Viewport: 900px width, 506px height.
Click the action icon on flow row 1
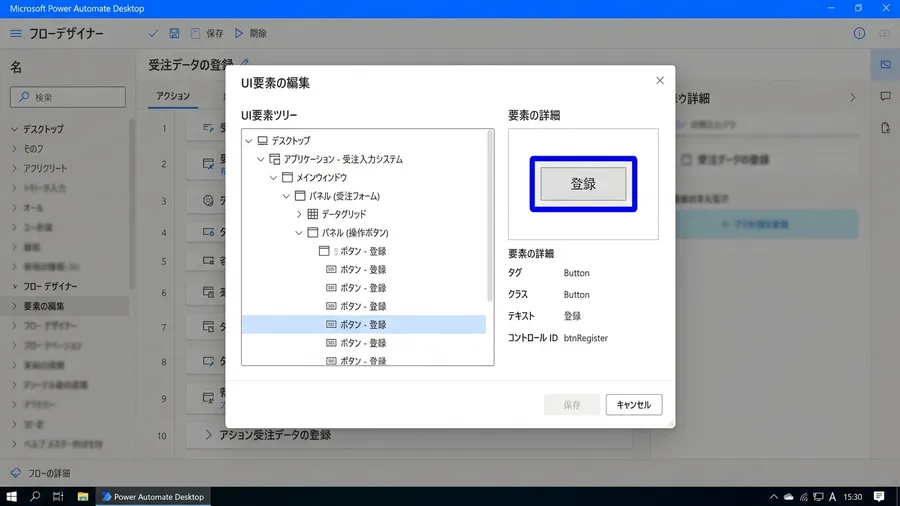(x=208, y=127)
